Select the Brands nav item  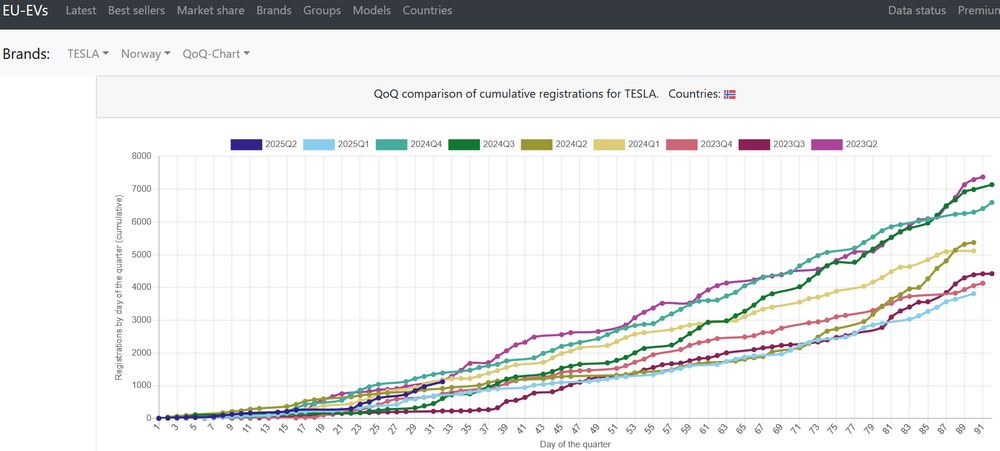[x=274, y=11]
